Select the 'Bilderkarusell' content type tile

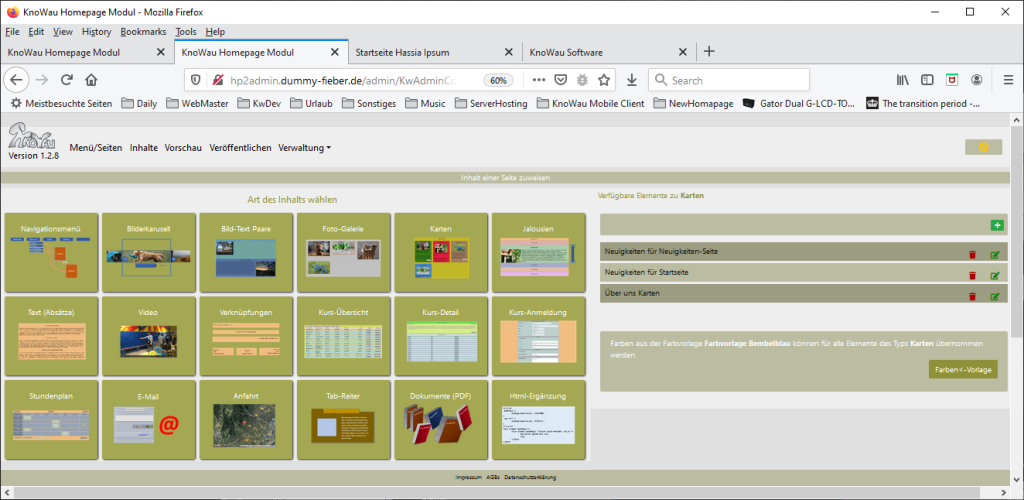pos(147,250)
